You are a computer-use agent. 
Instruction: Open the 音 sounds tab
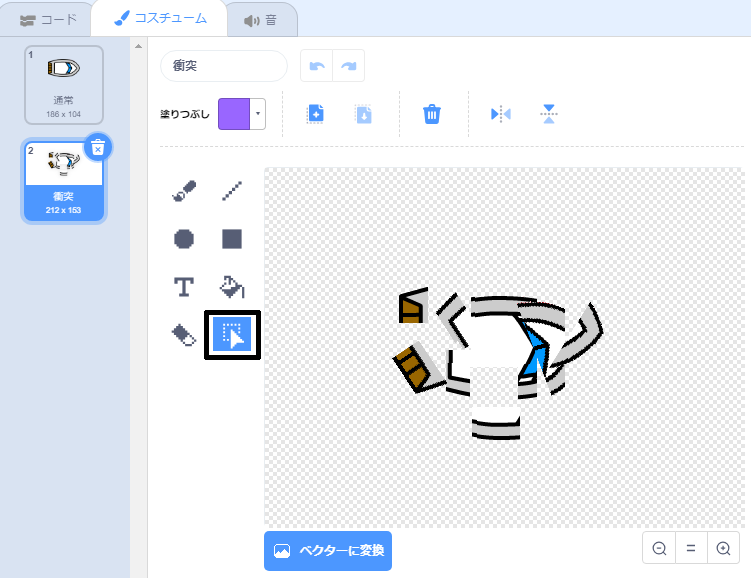click(x=261, y=19)
